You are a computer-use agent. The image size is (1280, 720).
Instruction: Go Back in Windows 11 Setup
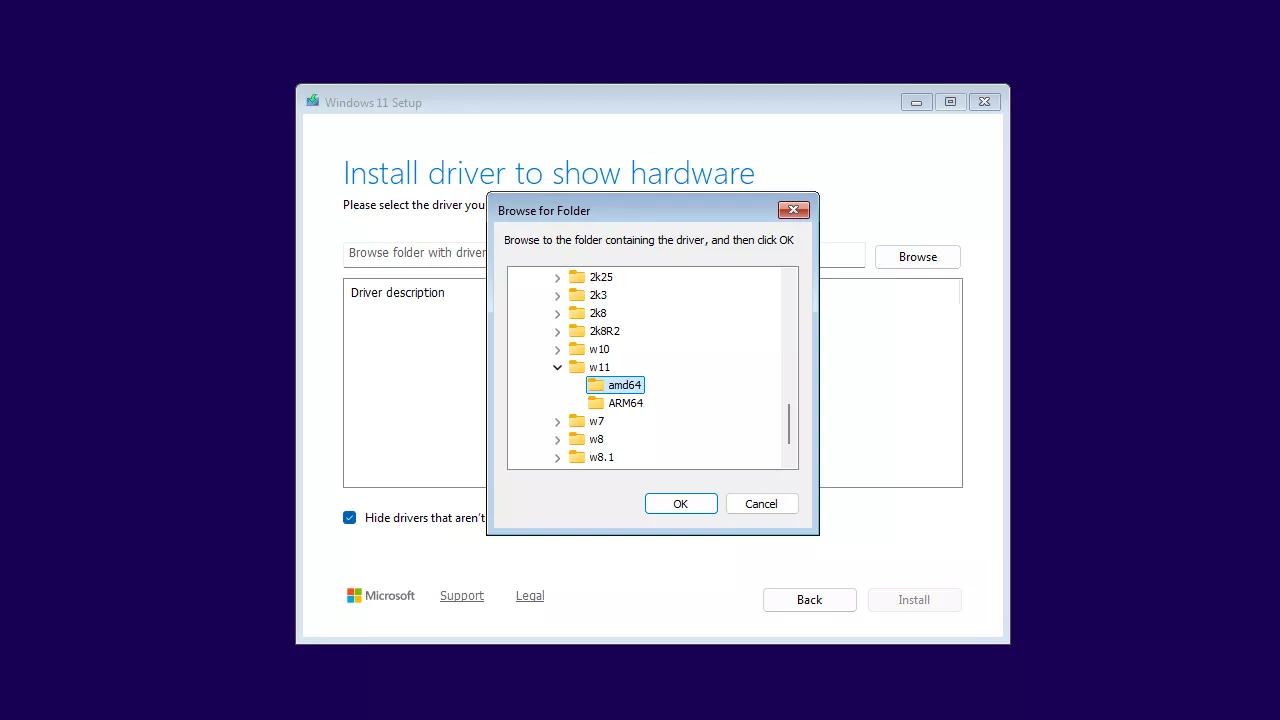[810, 600]
